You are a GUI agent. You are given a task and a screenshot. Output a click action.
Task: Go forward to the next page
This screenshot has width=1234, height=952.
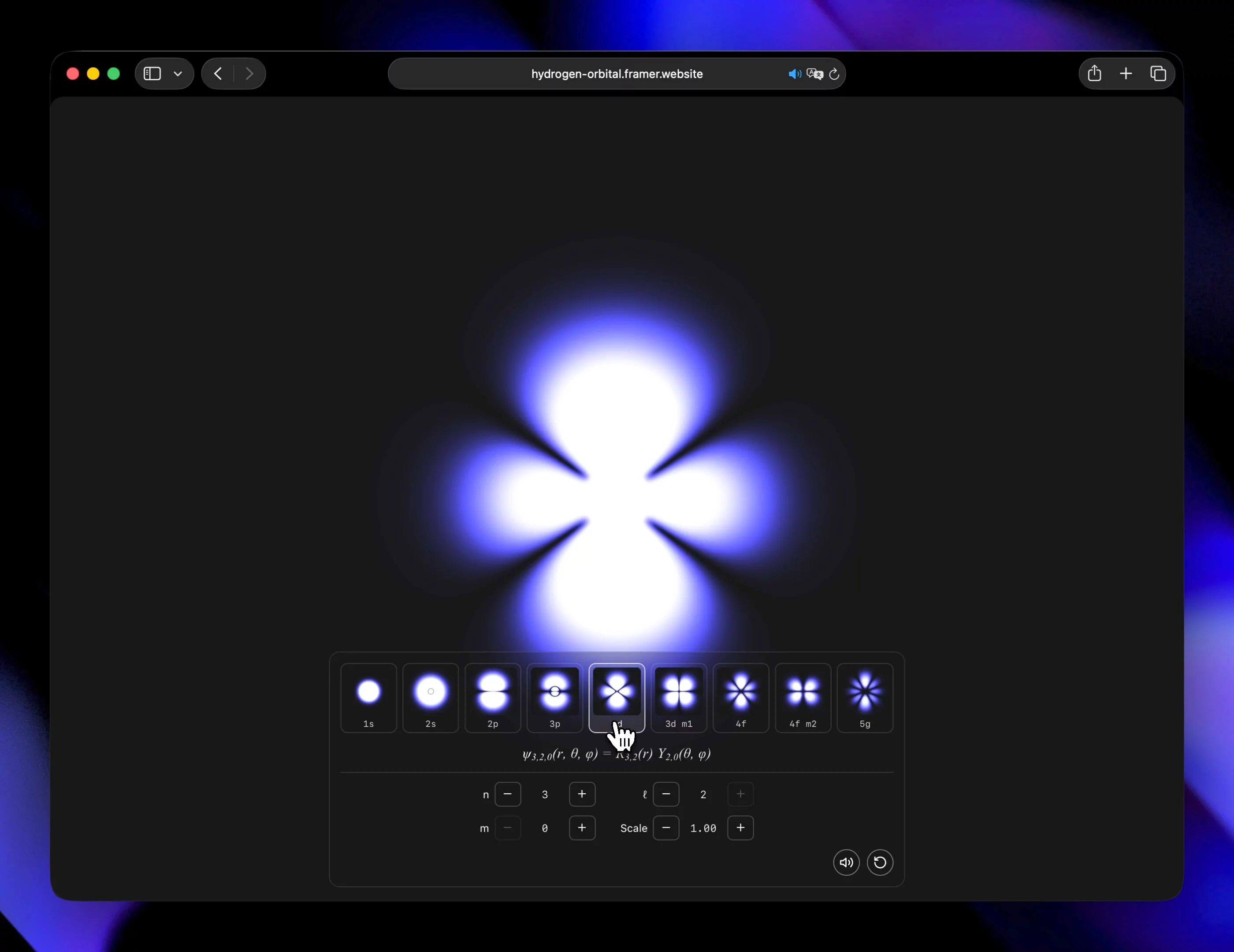point(249,74)
